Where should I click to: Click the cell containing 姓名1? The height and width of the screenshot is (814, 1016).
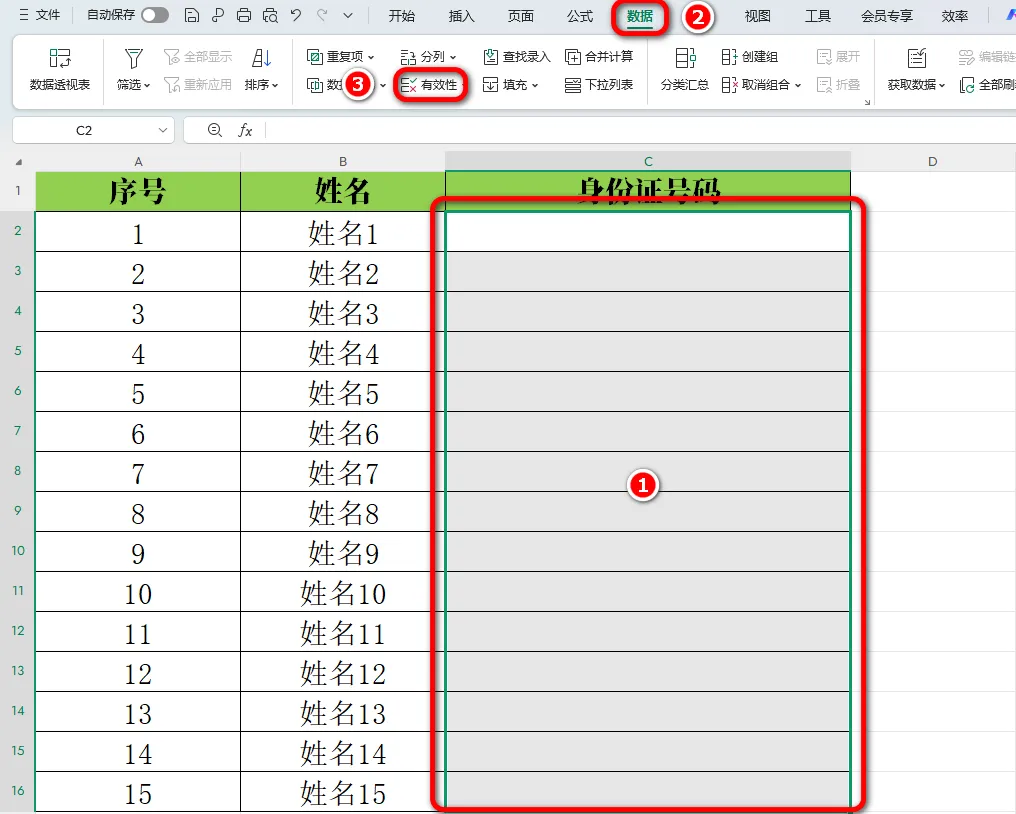343,232
